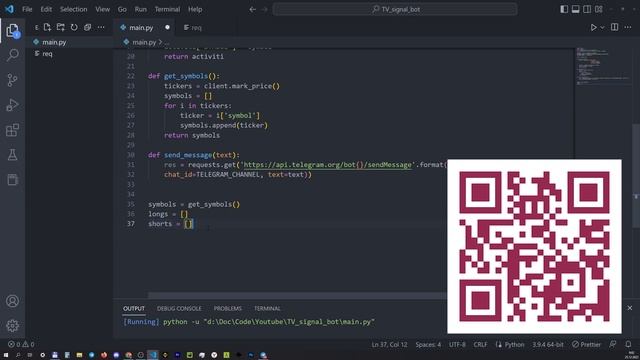Click the activity bar icon below Testing flask

[13, 180]
